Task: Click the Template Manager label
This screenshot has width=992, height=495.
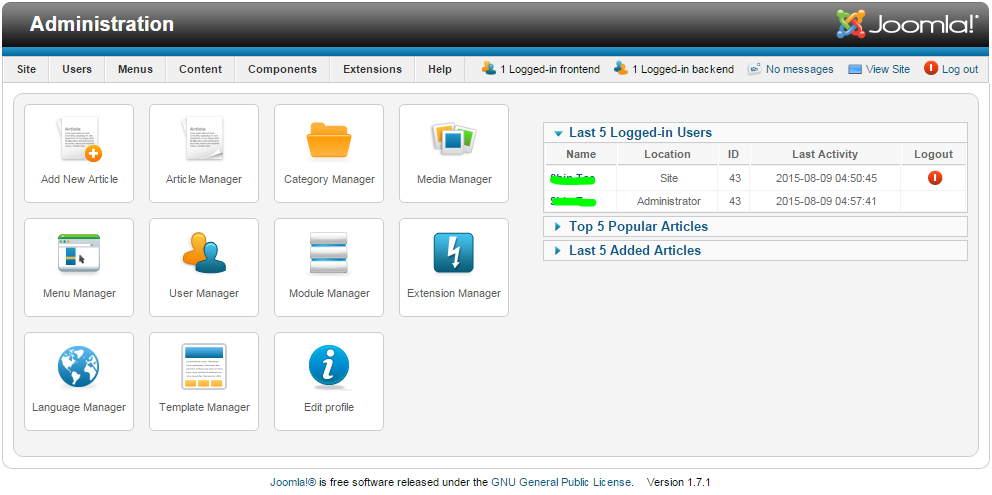Action: tap(204, 407)
